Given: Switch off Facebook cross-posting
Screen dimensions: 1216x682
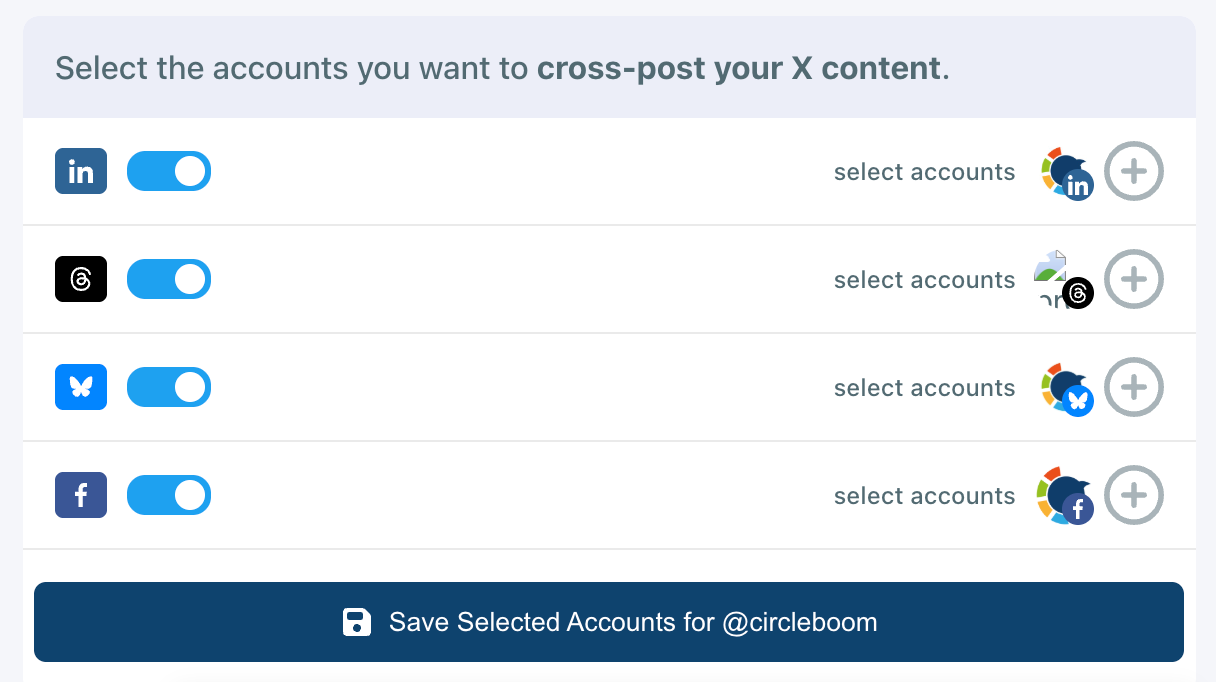Looking at the screenshot, I should pos(169,495).
